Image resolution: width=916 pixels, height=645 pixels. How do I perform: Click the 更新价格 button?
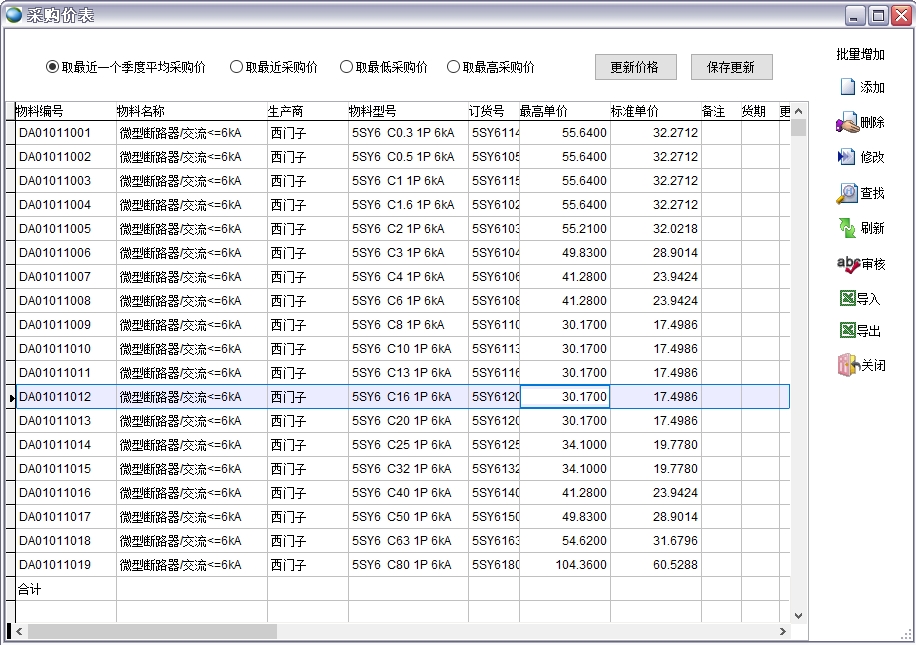pyautogui.click(x=636, y=66)
